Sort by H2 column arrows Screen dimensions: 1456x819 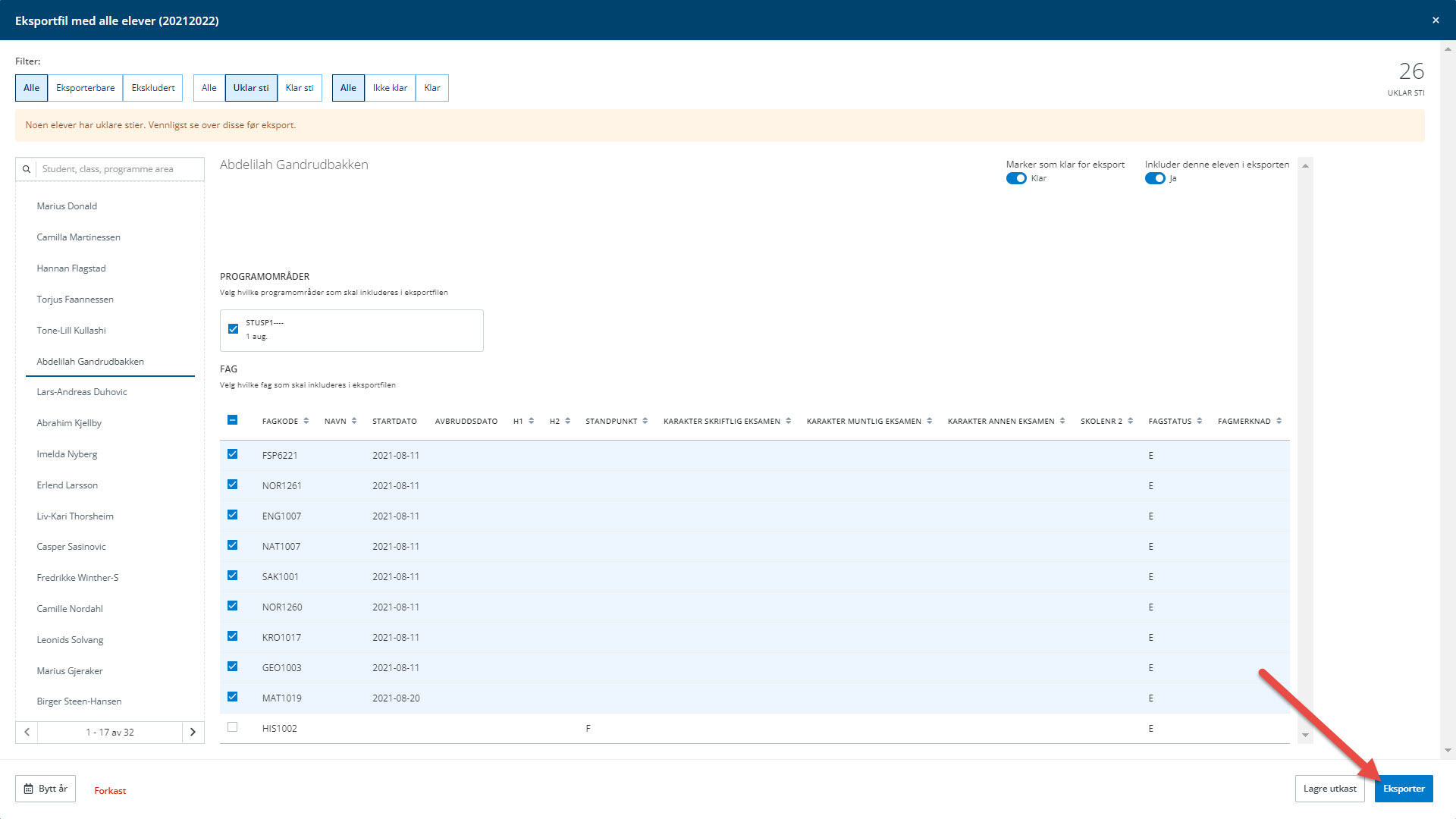pyautogui.click(x=568, y=421)
